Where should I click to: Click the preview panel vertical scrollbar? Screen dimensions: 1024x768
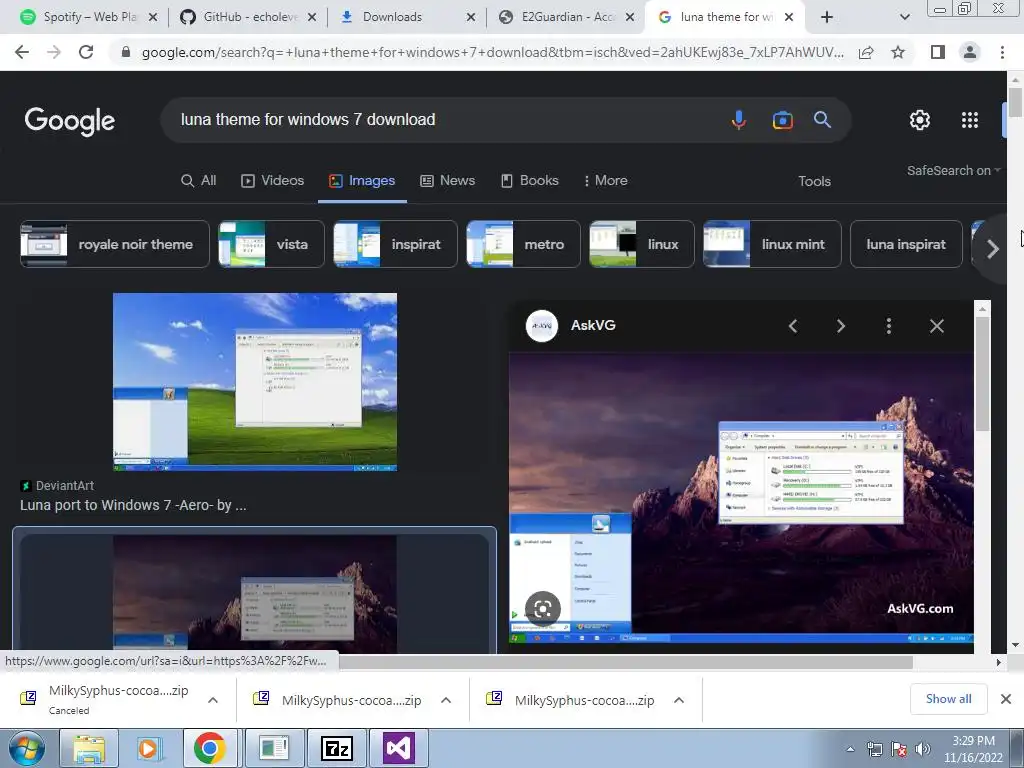(982, 374)
